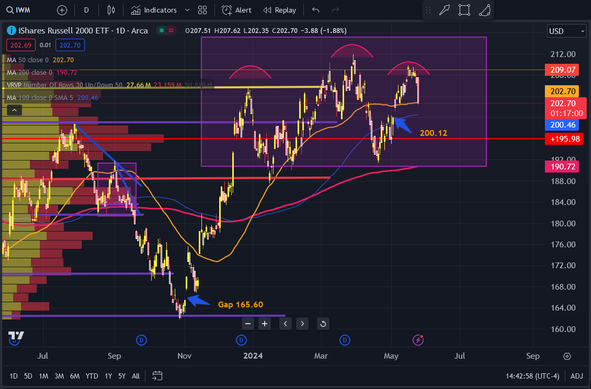Screen dimensions: 591x389
Task: Click the pink data mode indicator
Action: (171, 31)
